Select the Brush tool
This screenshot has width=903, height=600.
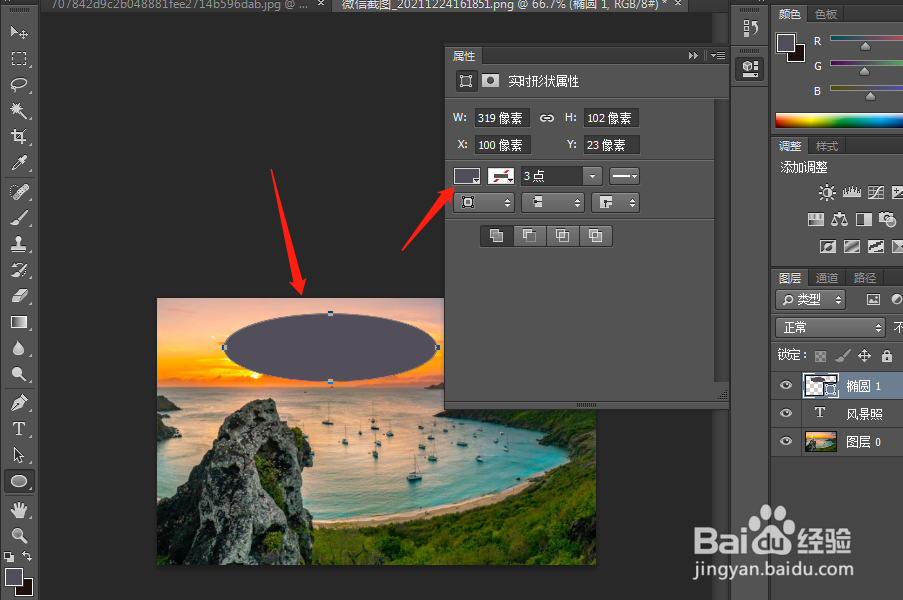click(19, 218)
